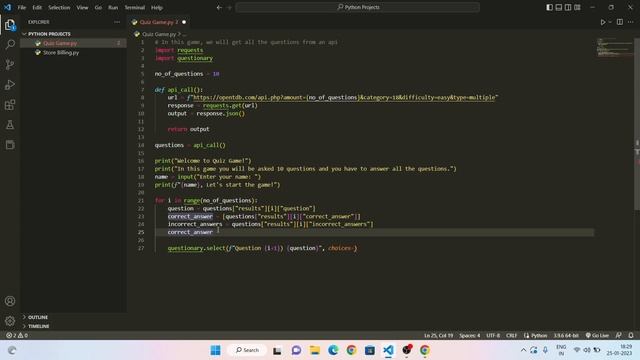640x360 pixels.
Task: Open the Customize Layout control
Action: [x=577, y=7]
